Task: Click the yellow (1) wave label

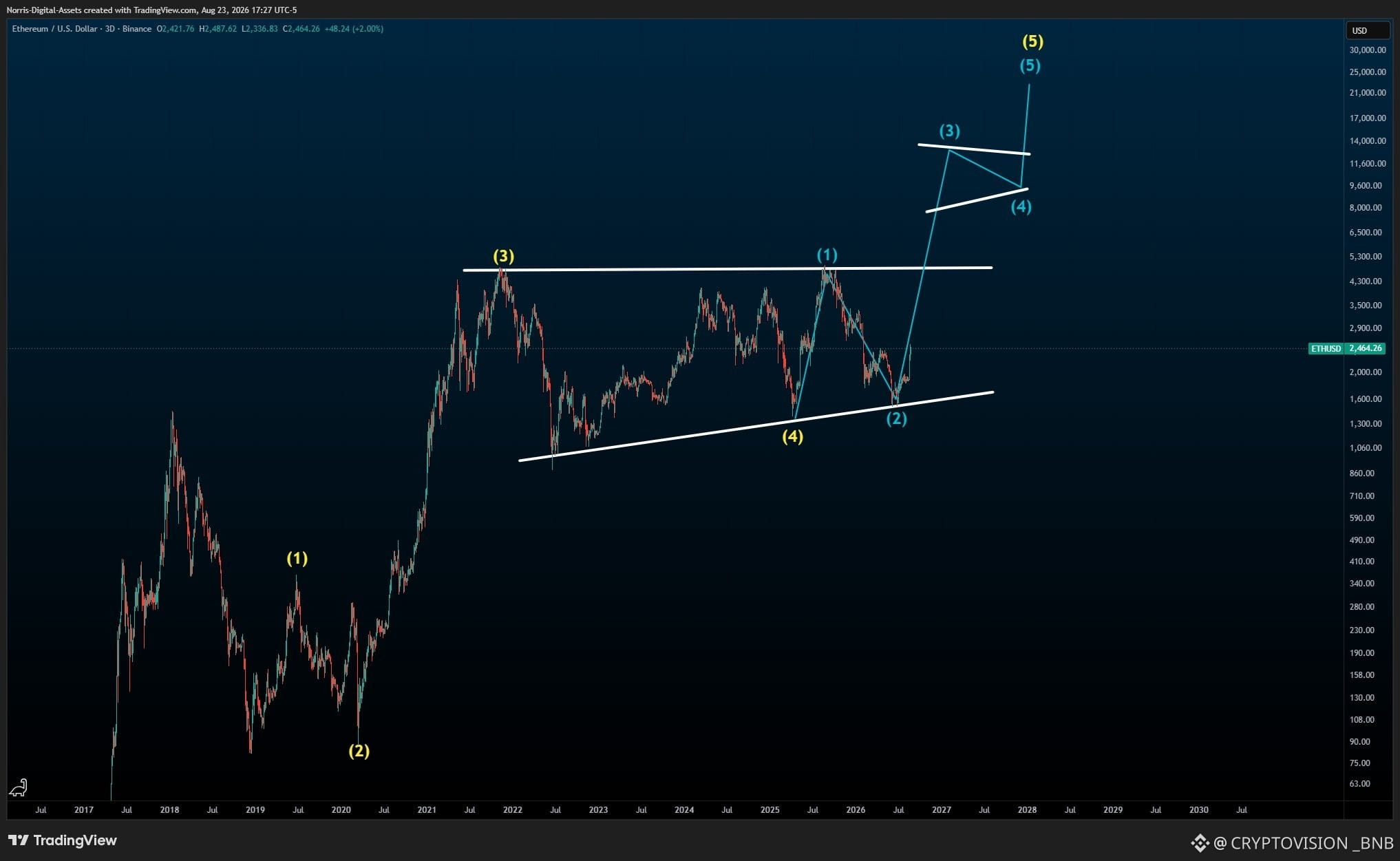Action: [297, 558]
